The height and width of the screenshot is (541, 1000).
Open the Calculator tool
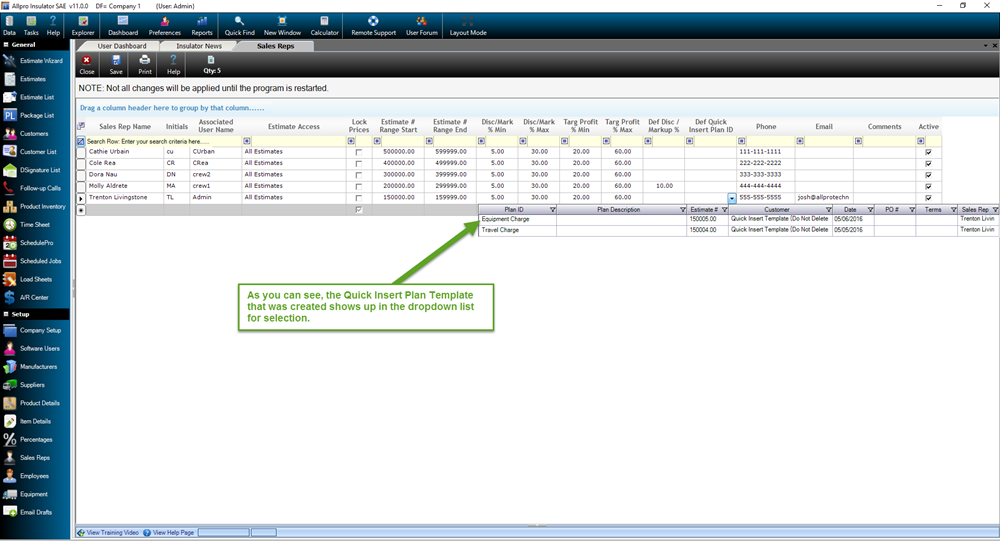tap(324, 26)
